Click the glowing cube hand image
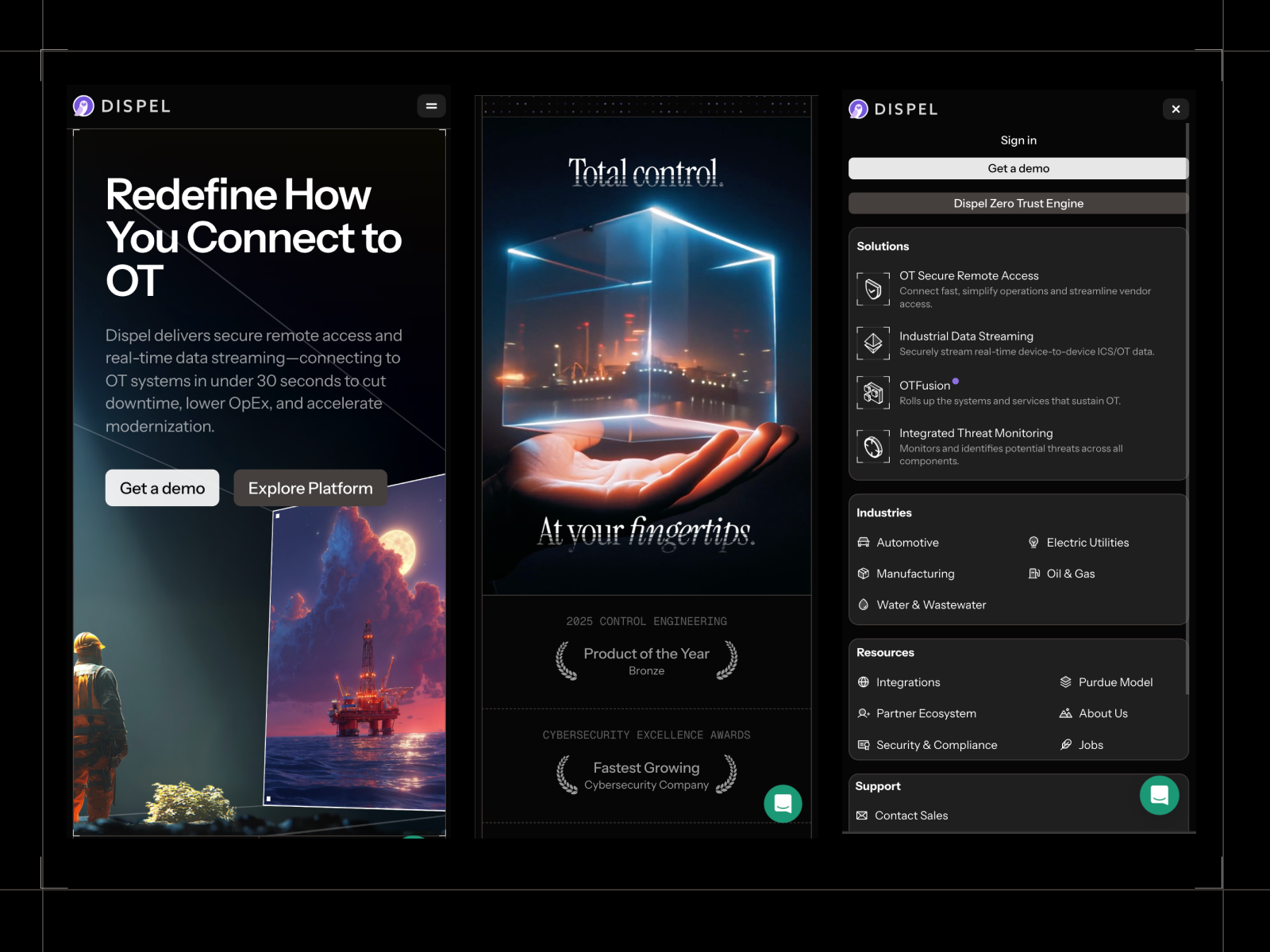The image size is (1270, 952). point(646,357)
